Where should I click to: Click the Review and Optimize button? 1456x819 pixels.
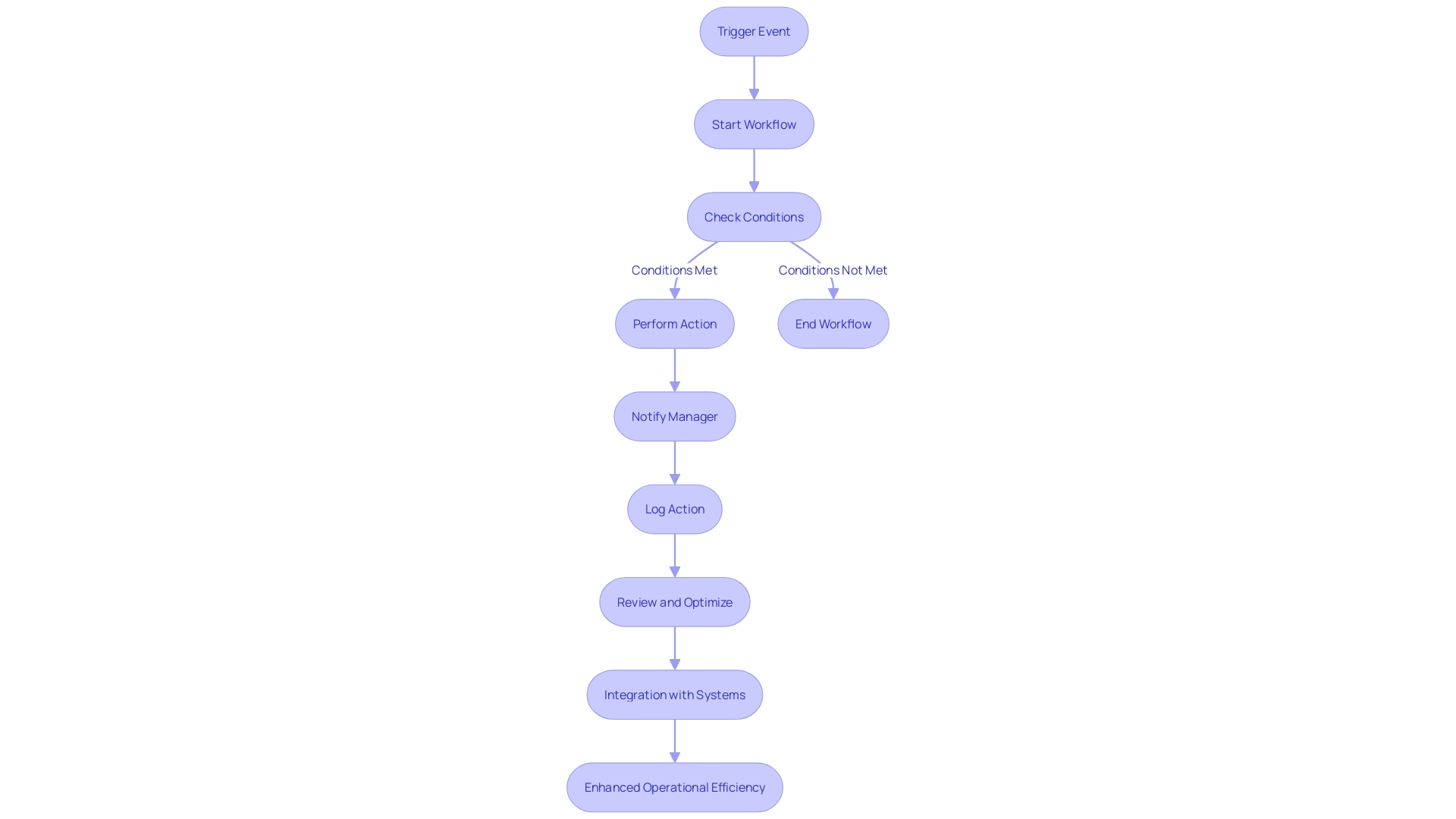click(674, 601)
